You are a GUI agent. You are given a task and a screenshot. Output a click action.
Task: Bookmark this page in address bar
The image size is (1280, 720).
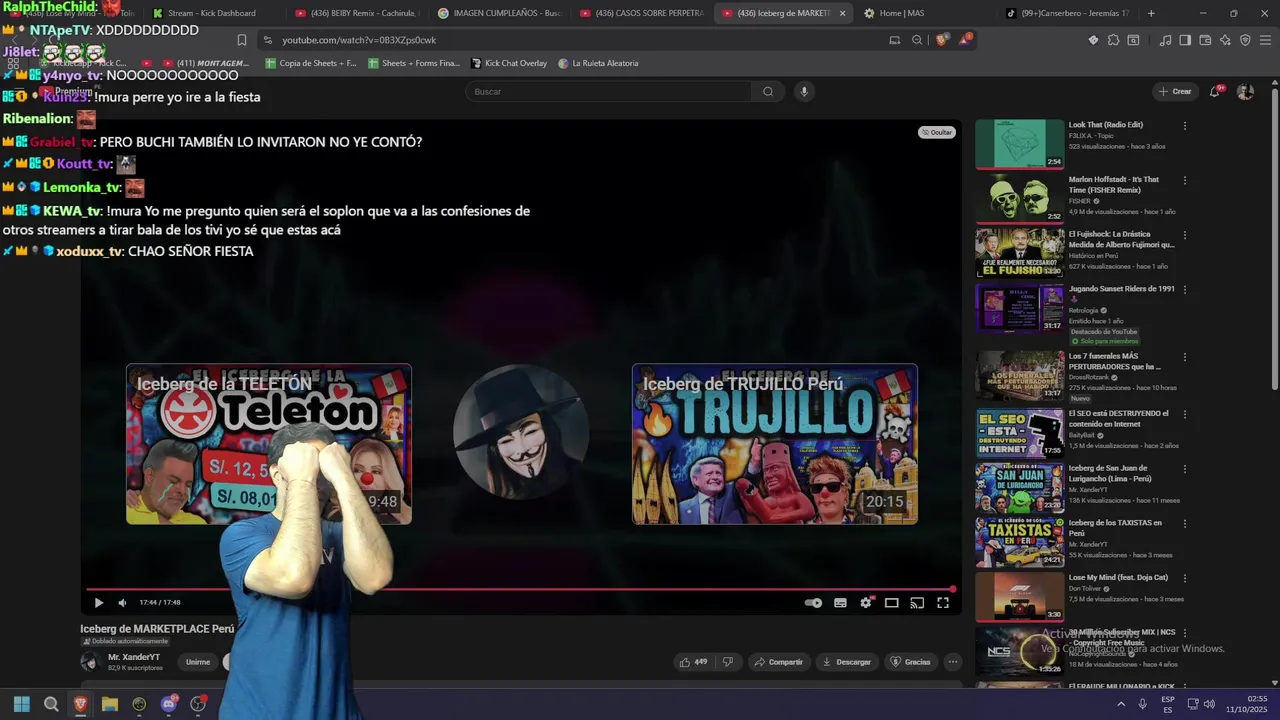[x=241, y=40]
